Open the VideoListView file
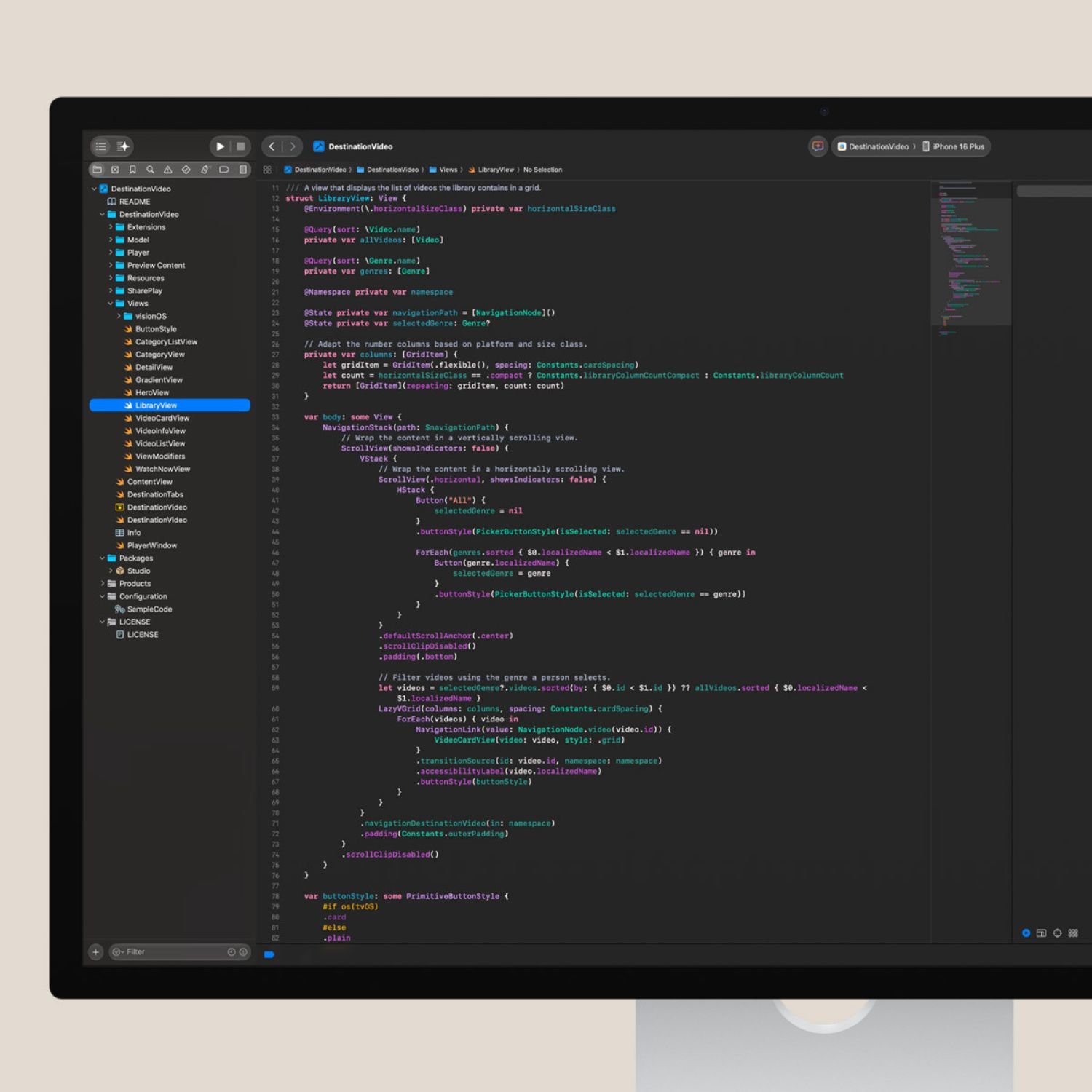 [154, 443]
